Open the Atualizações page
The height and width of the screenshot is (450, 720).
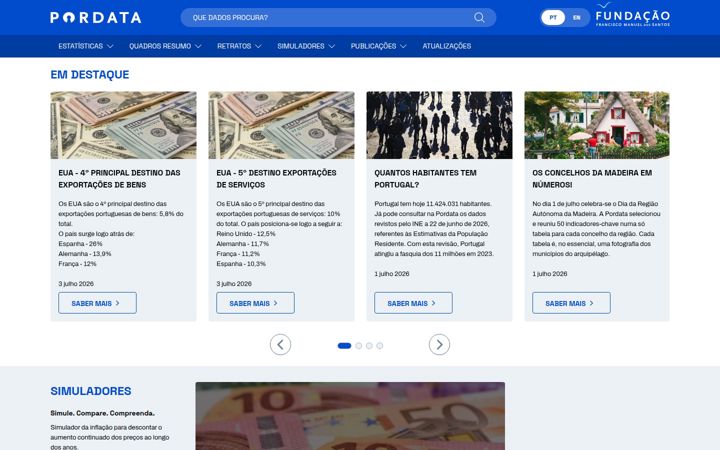click(446, 46)
